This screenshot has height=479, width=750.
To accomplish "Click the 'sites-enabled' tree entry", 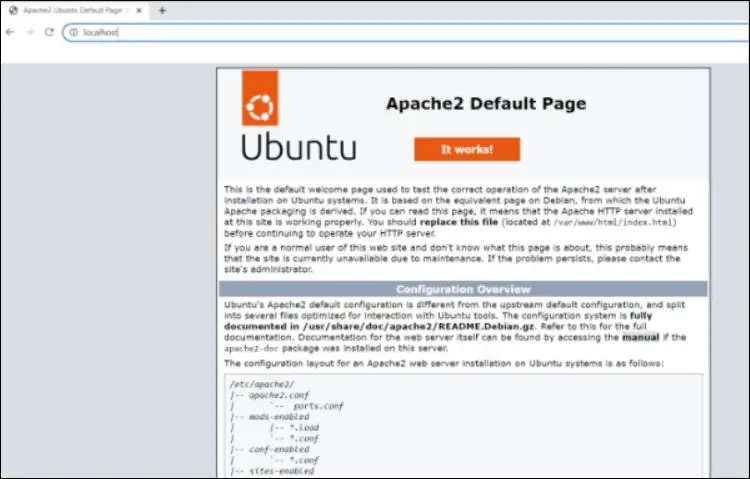I will (281, 471).
